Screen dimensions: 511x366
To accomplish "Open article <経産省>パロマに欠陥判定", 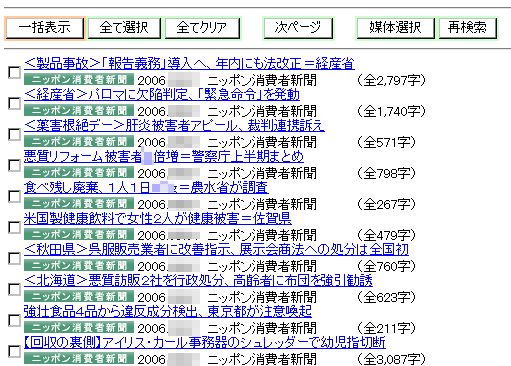I will click(162, 94).
